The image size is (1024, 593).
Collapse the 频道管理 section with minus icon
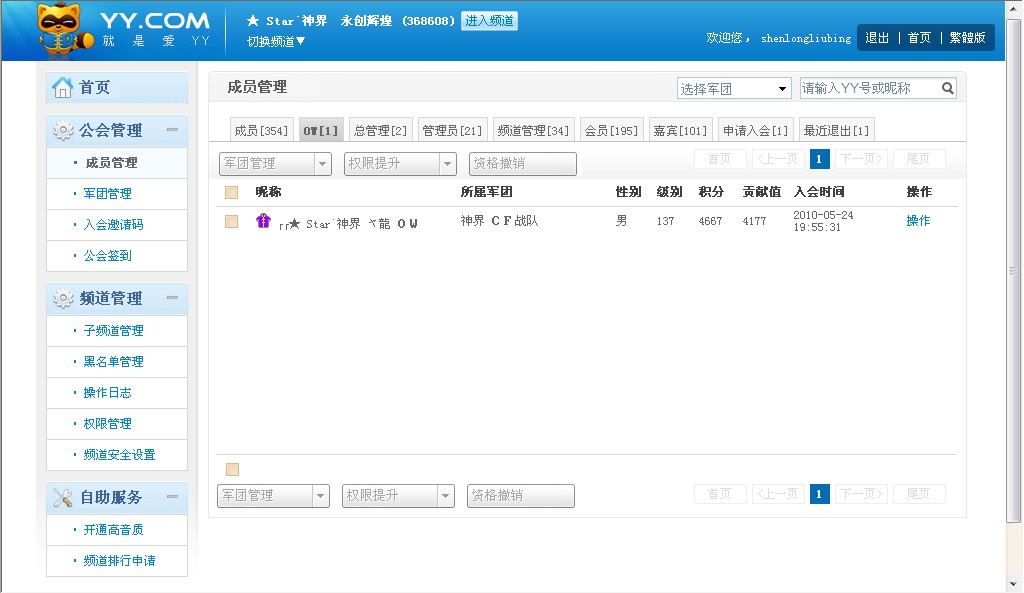[172, 298]
